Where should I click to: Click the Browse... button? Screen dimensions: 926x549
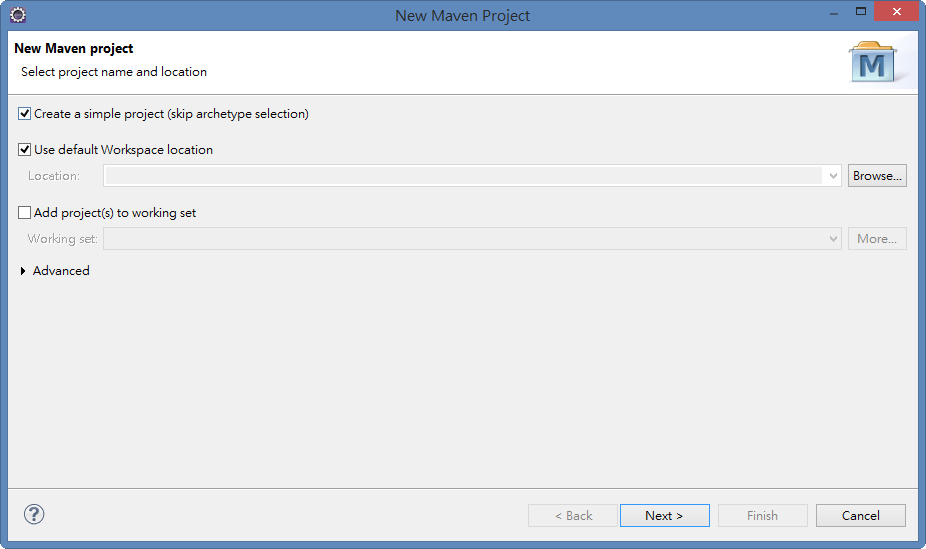coord(877,176)
